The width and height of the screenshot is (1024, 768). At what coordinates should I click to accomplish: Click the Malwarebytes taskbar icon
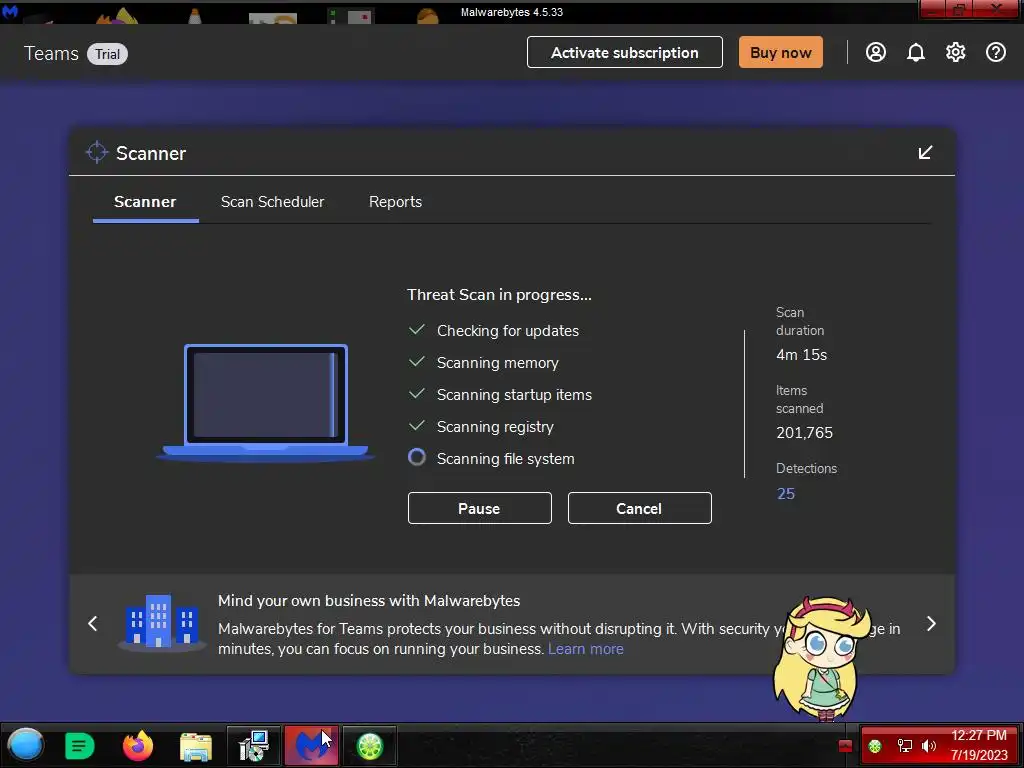(312, 746)
